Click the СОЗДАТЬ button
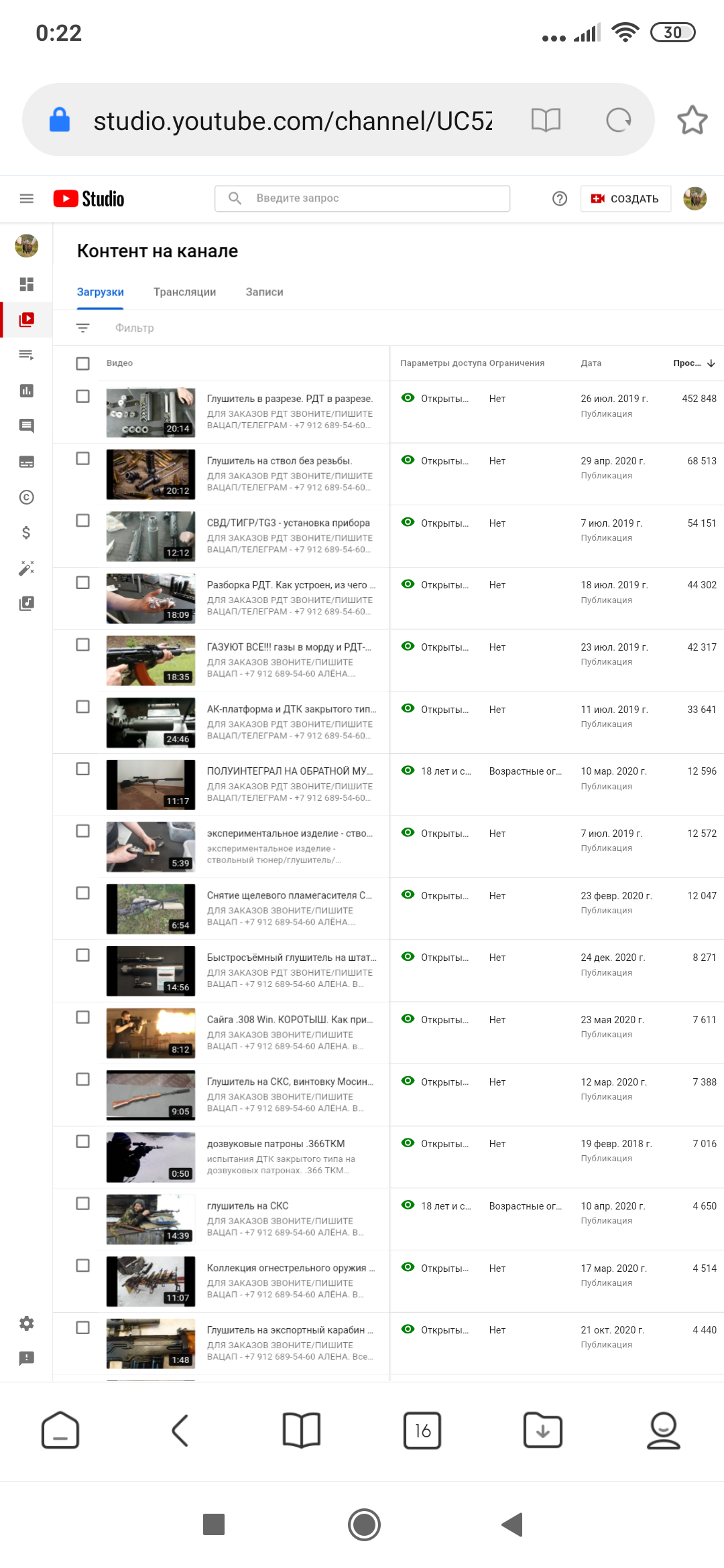Image resolution: width=724 pixels, height=1568 pixels. [x=625, y=198]
